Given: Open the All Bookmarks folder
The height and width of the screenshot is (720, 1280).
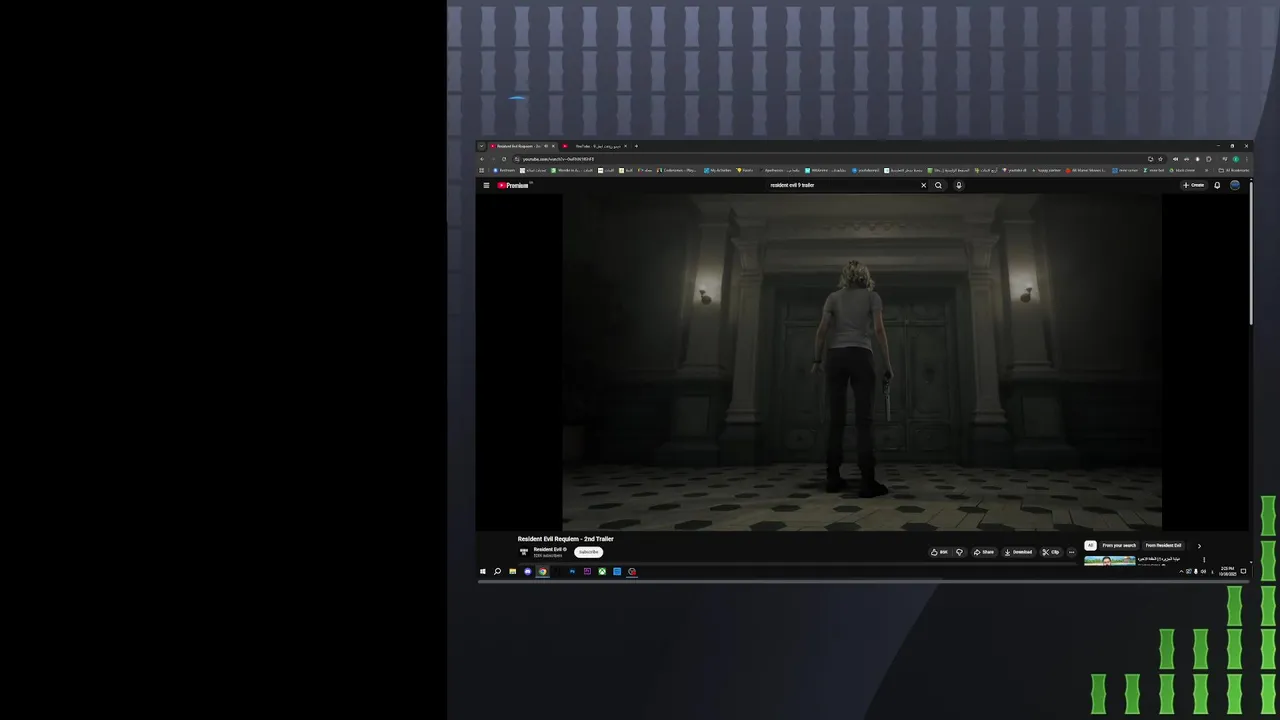Looking at the screenshot, I should (1234, 170).
